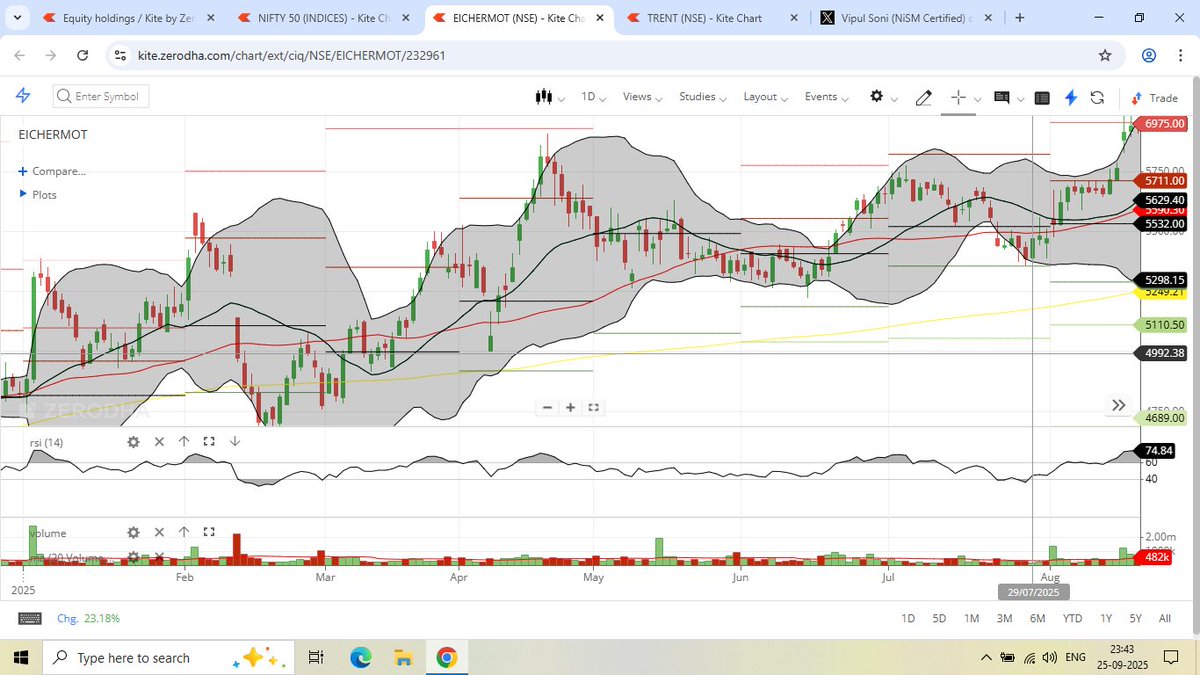Open Microsoft Edge from taskbar
The image size is (1200, 675).
360,657
